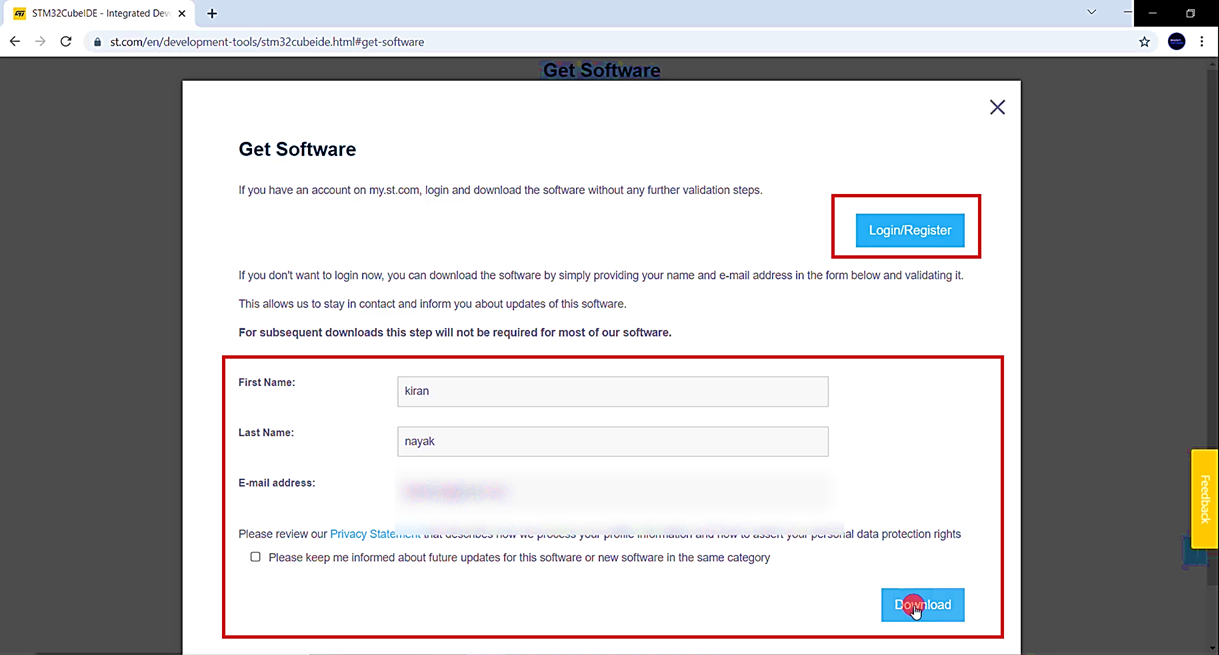1219x655 pixels.
Task: Switch to the STM32CubeIDE browser tab
Action: [x=101, y=13]
